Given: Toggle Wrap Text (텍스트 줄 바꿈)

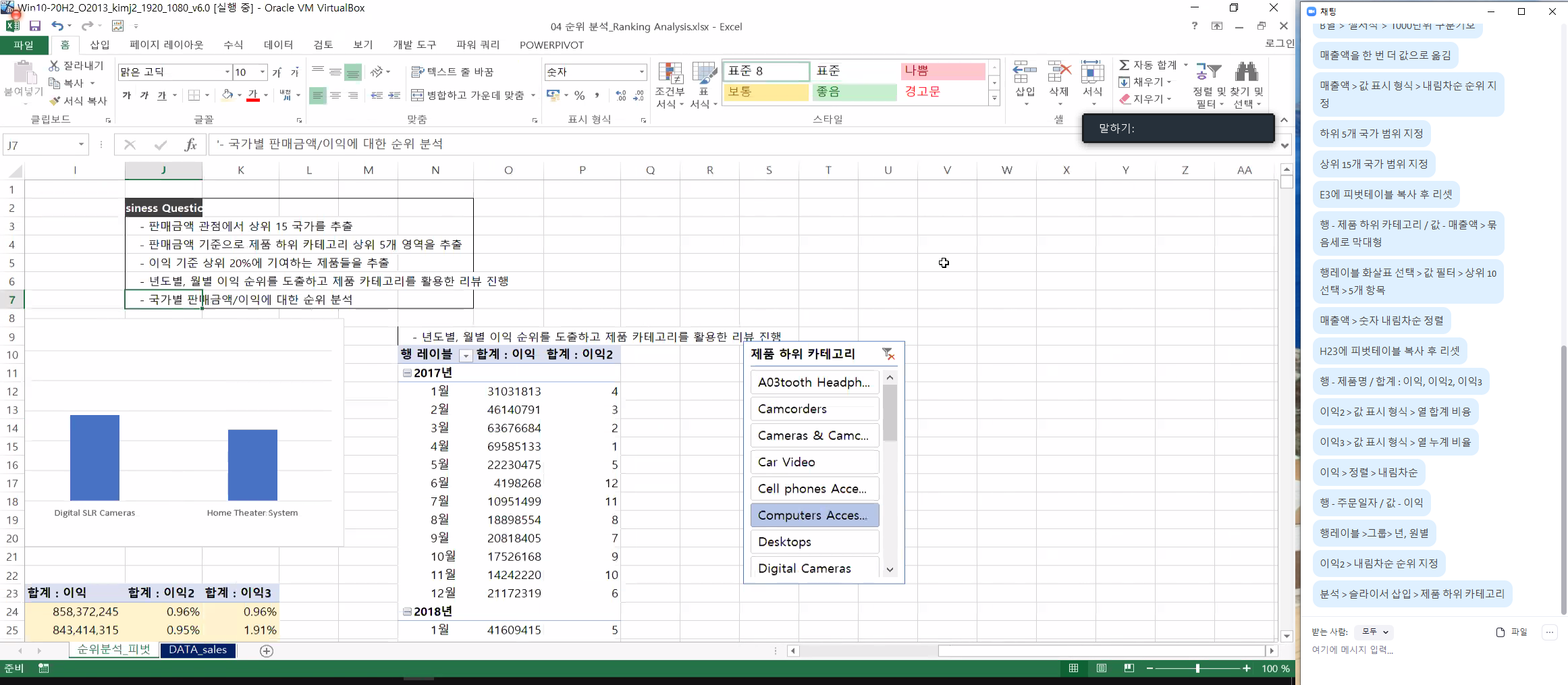Looking at the screenshot, I should pyautogui.click(x=453, y=72).
